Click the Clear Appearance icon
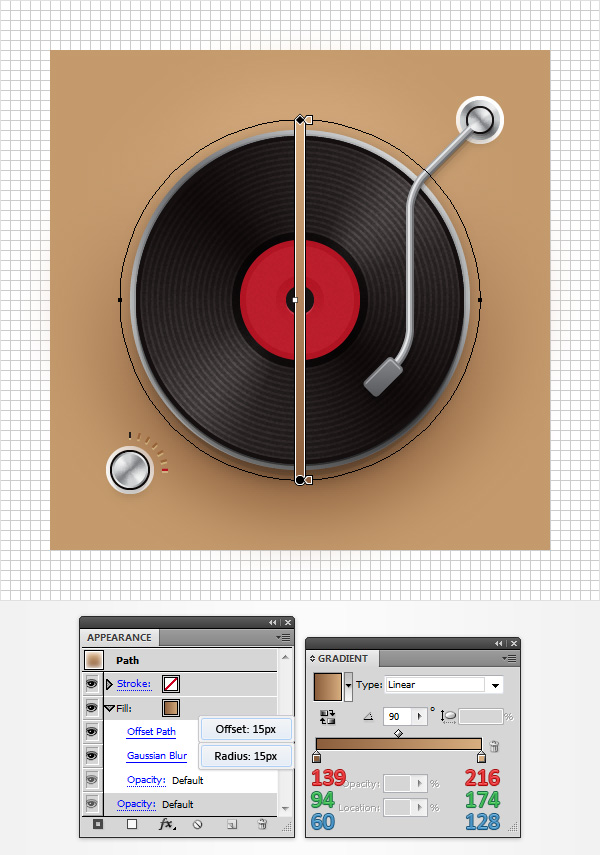The image size is (600, 855). pos(197,824)
